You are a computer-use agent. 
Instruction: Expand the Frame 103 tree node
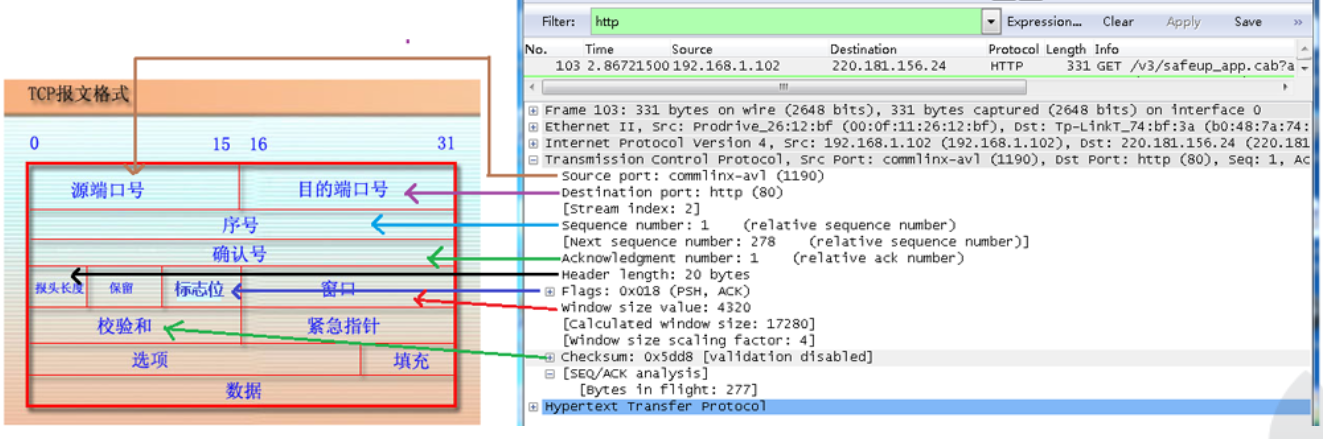point(534,111)
